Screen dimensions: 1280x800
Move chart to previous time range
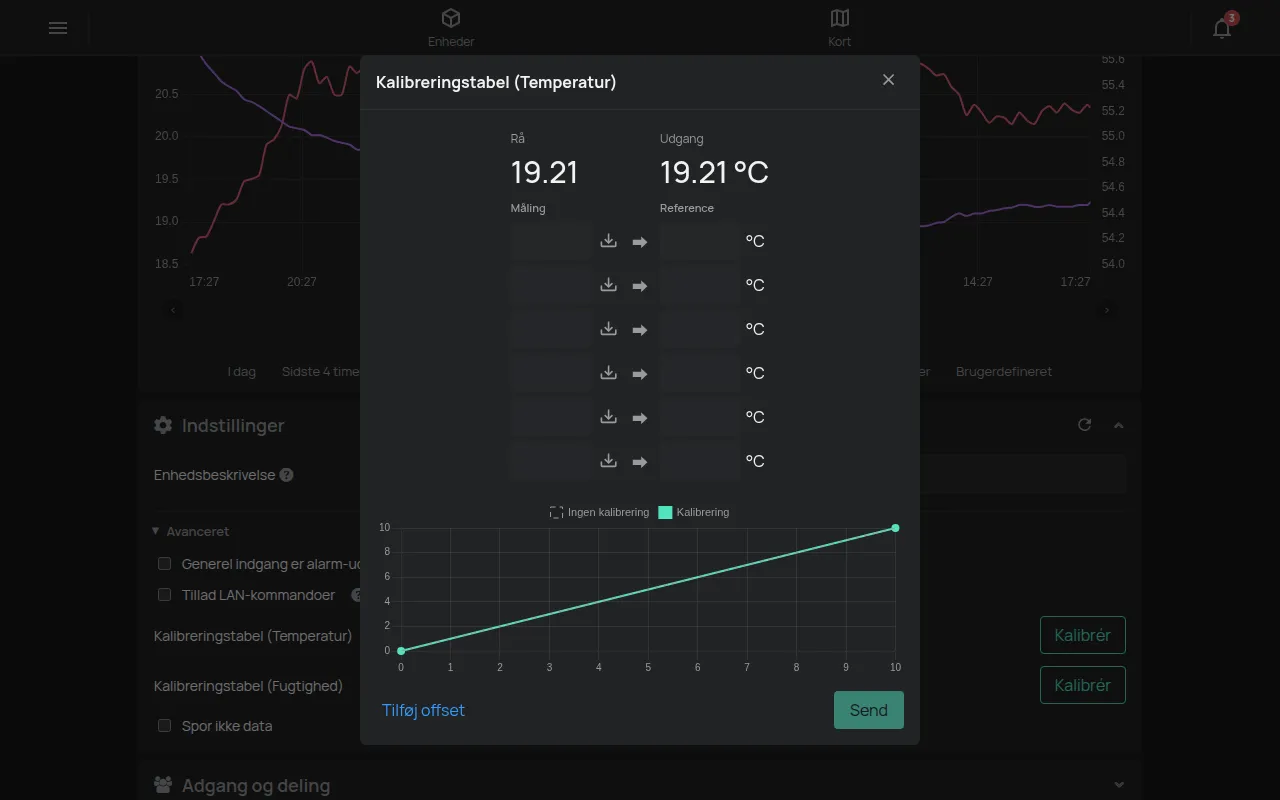(173, 310)
